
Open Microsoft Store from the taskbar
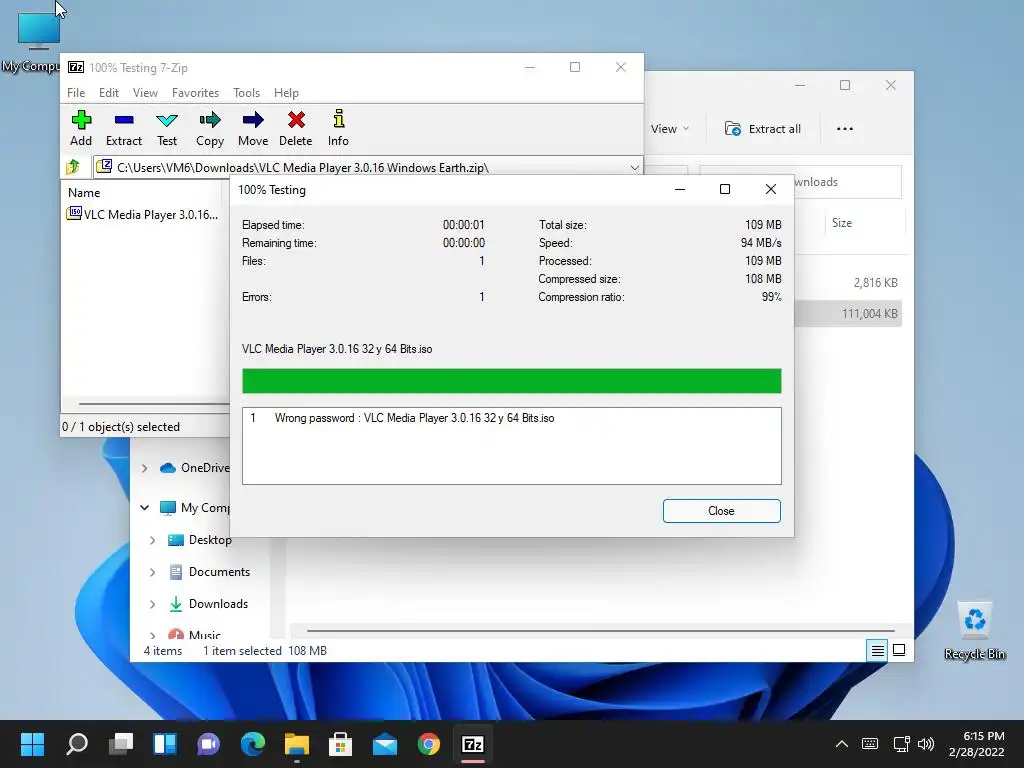(340, 744)
